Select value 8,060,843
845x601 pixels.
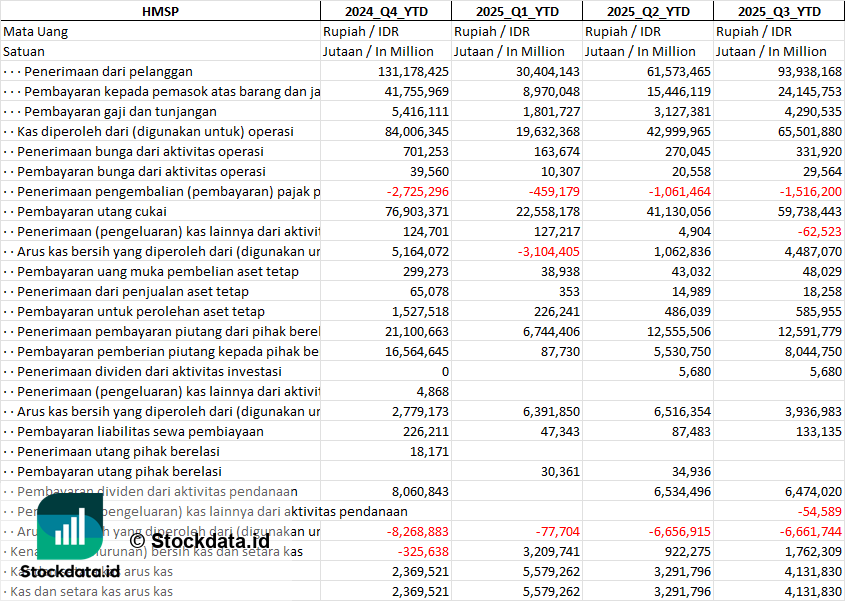pos(420,491)
